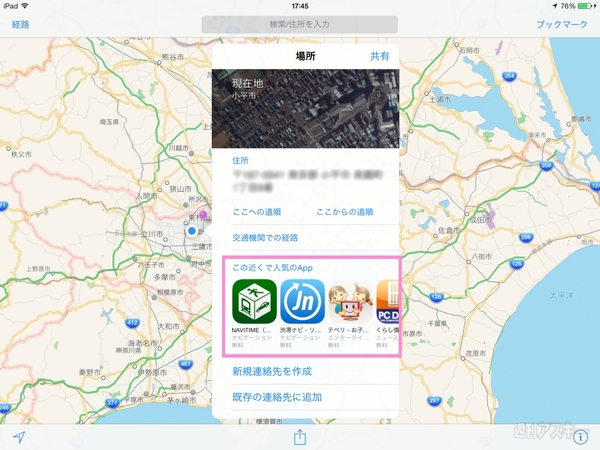Tap the 佐倉市 label on map
600x450 pixels.
click(449, 230)
